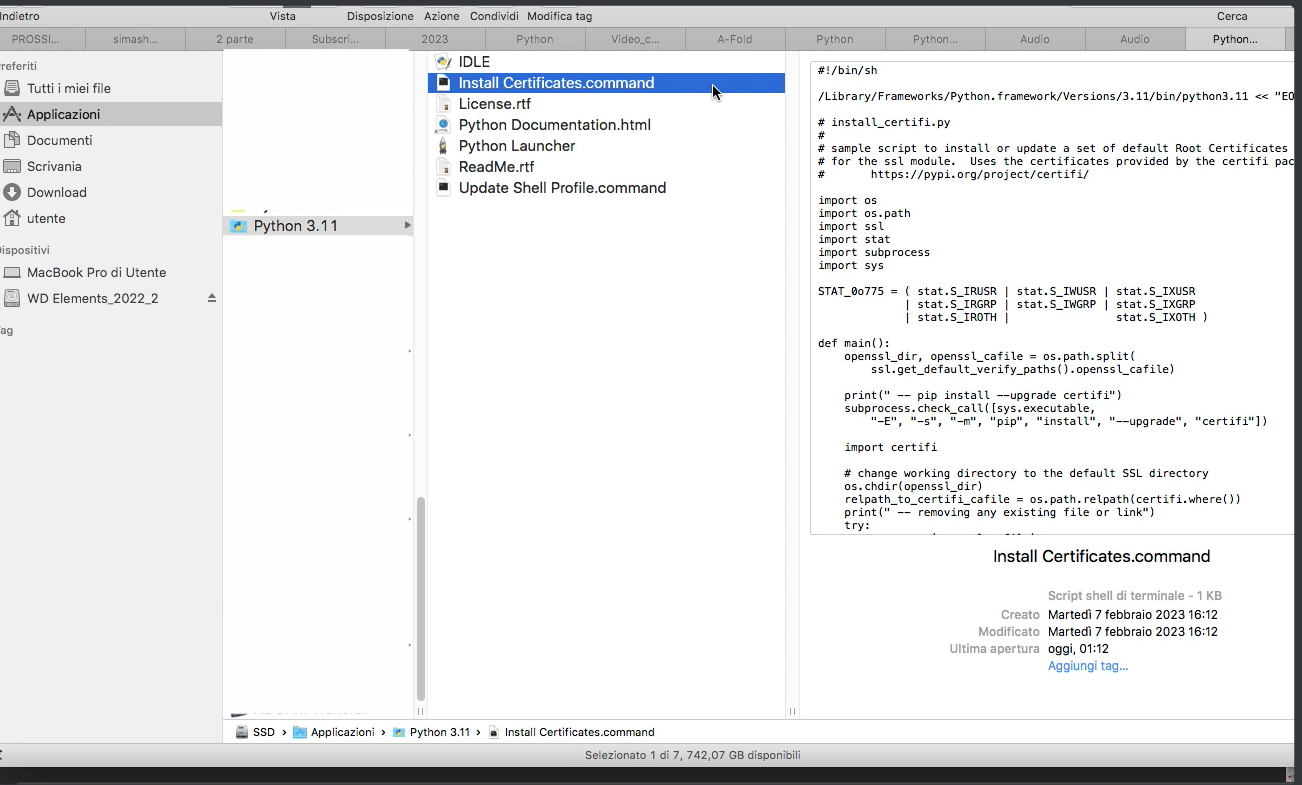Open the 2023 tab

435,39
